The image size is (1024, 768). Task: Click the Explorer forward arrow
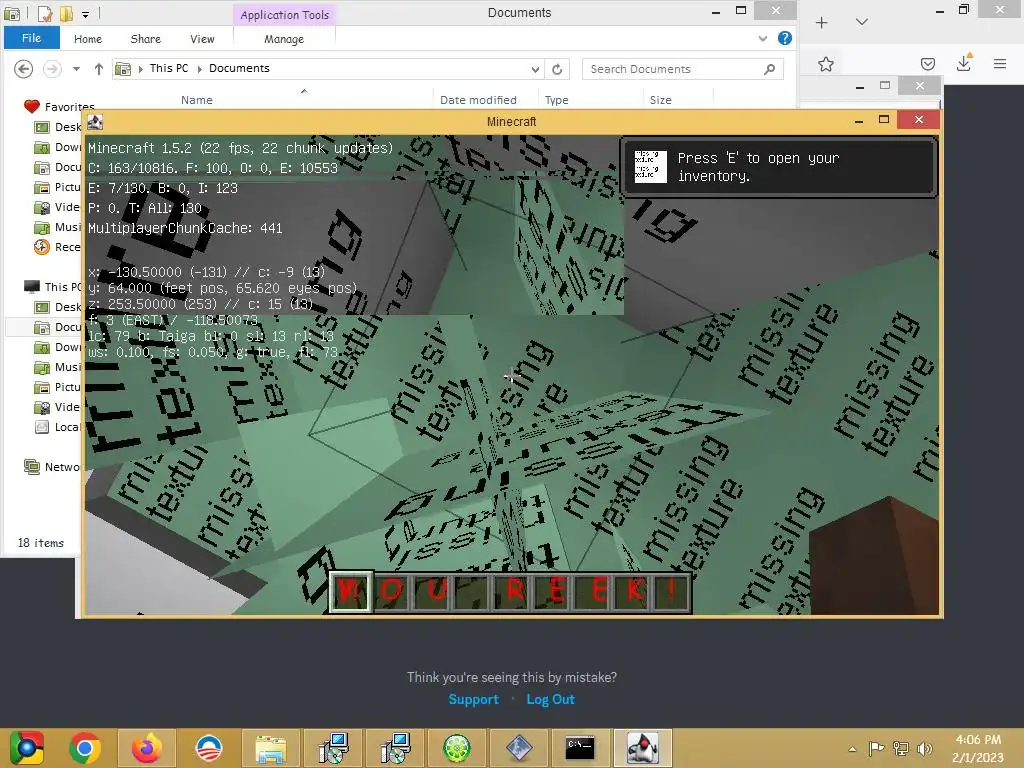tap(52, 69)
